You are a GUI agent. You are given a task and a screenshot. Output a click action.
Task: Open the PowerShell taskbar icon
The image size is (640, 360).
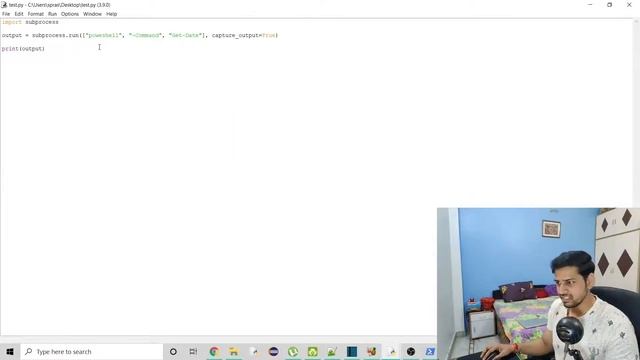pos(430,351)
